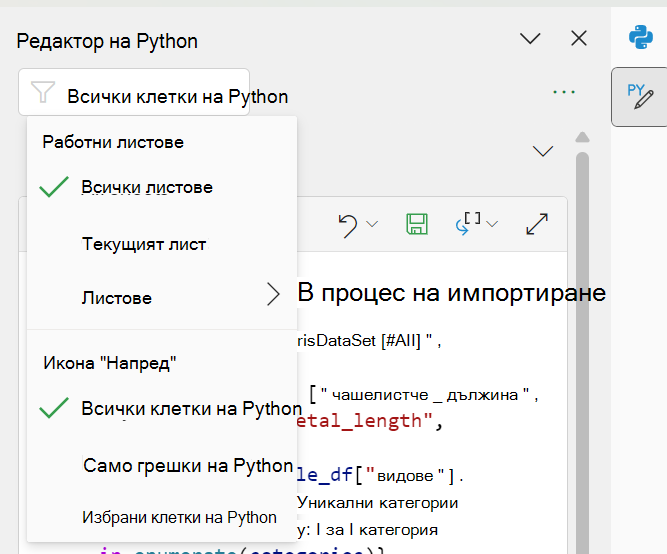Click the green save icon
The width and height of the screenshot is (667, 554).
[417, 224]
